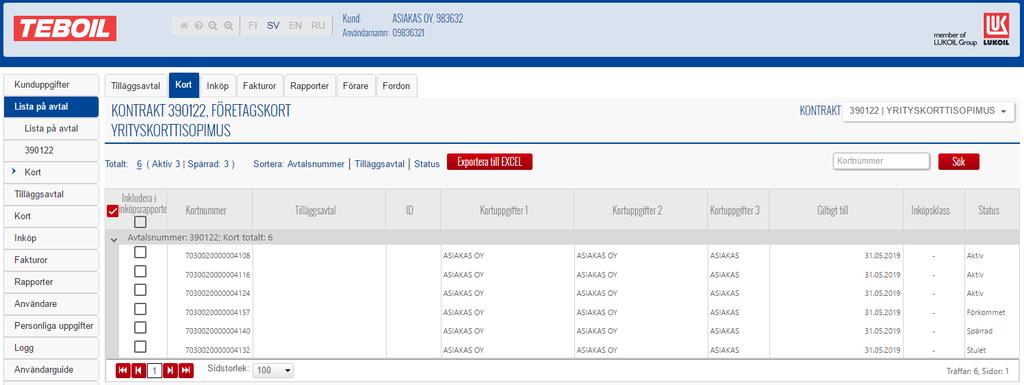
Task: Sort by Avtalsnummer link
Action: pyautogui.click(x=315, y=164)
